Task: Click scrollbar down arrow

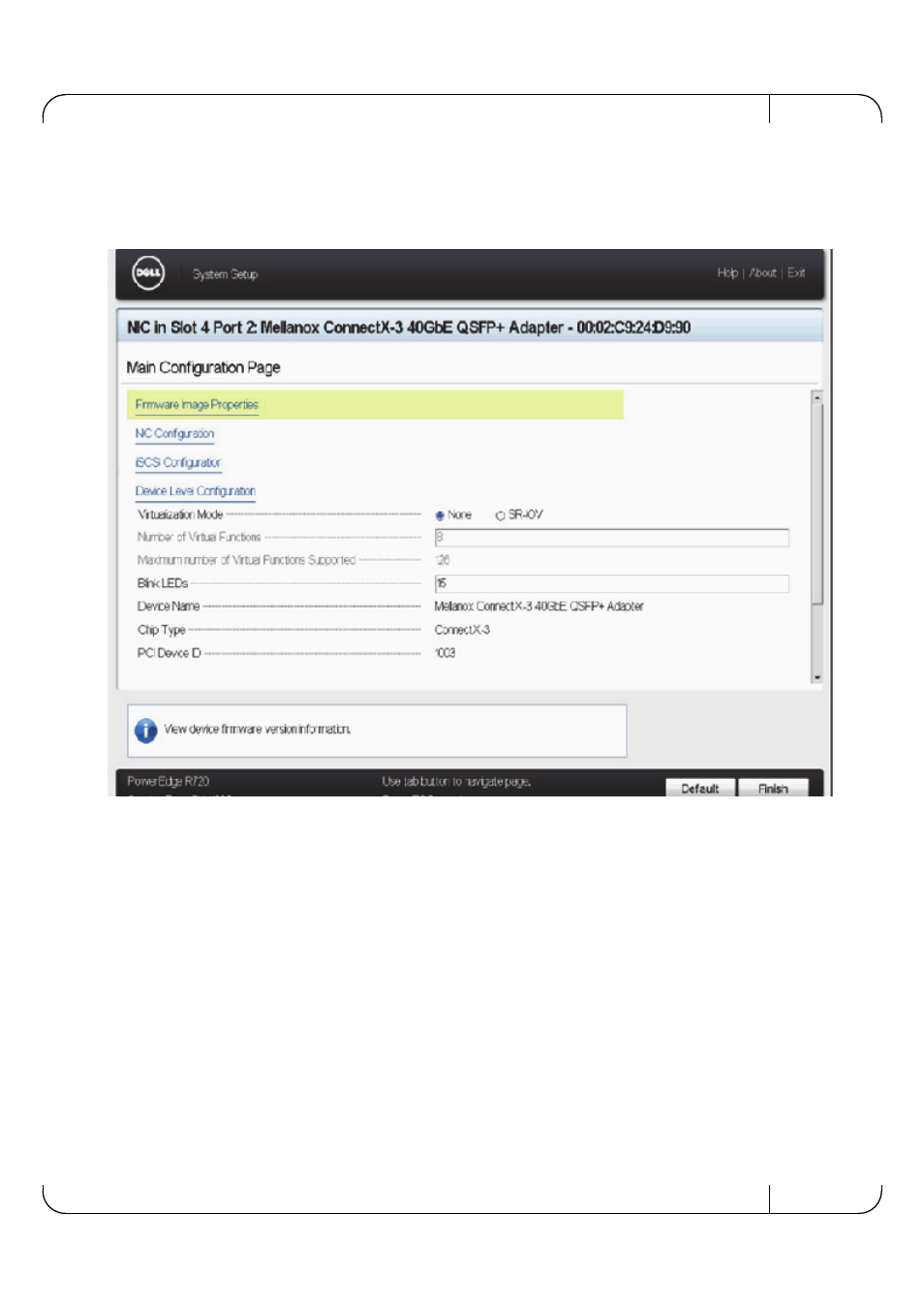Action: coord(817,678)
